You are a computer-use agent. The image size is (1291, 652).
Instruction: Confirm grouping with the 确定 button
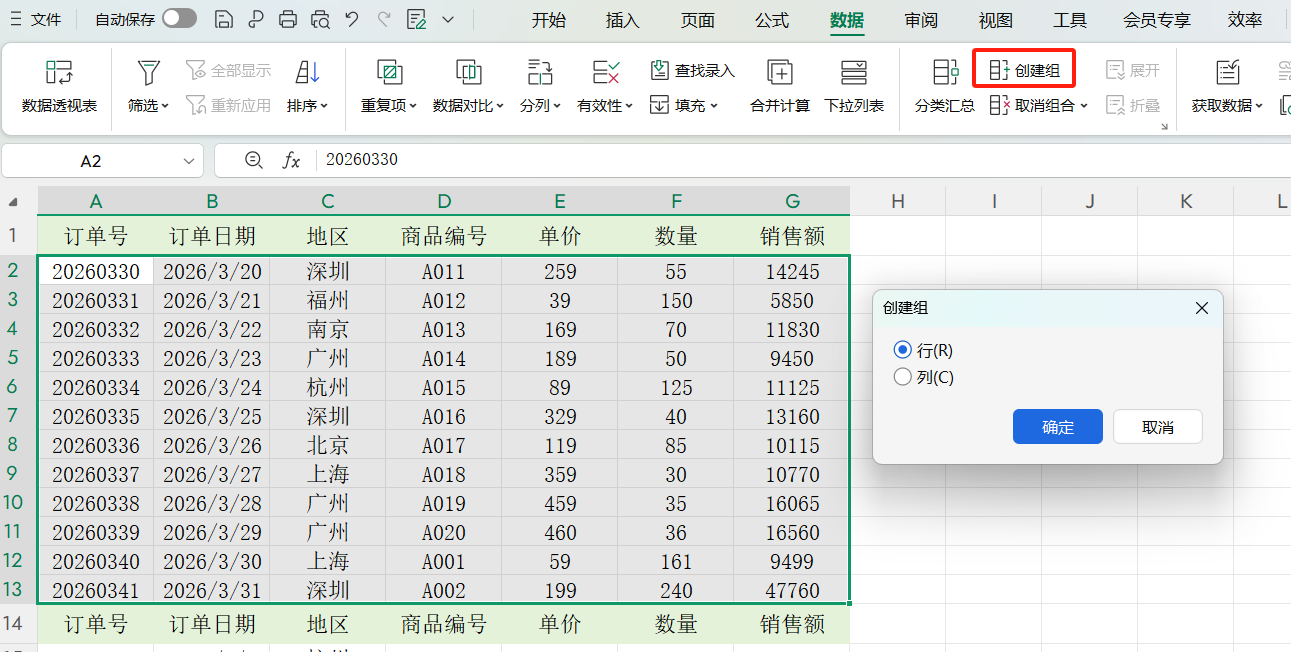1057,426
